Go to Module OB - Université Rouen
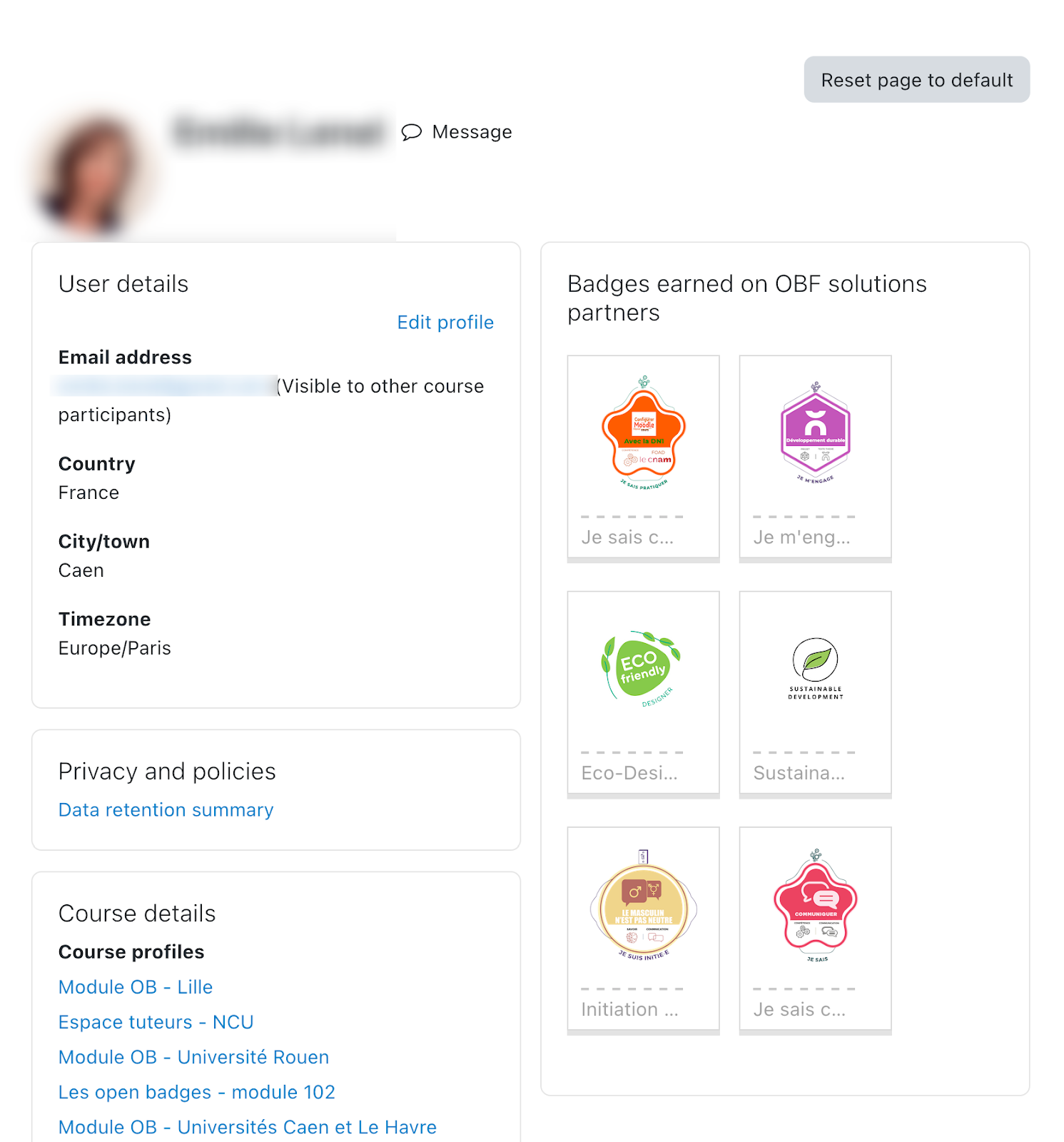 point(193,1057)
